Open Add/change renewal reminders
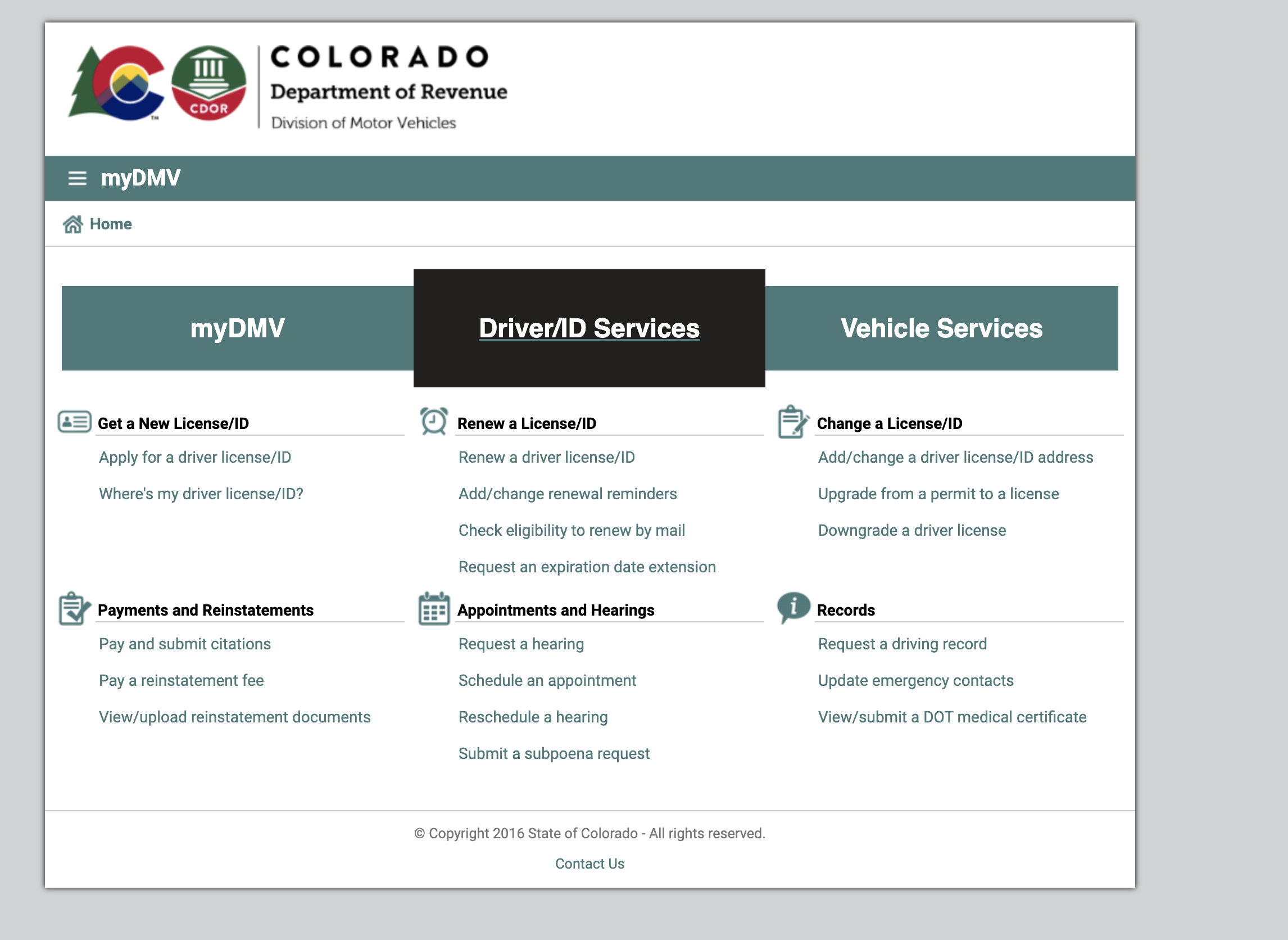The width and height of the screenshot is (1288, 940). pos(568,494)
